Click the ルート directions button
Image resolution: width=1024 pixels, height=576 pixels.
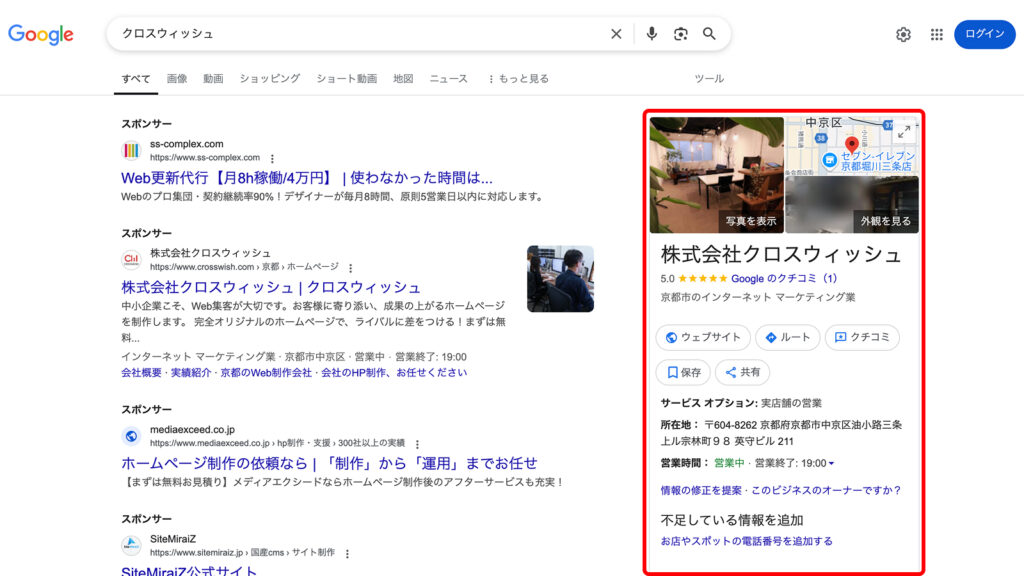(788, 337)
